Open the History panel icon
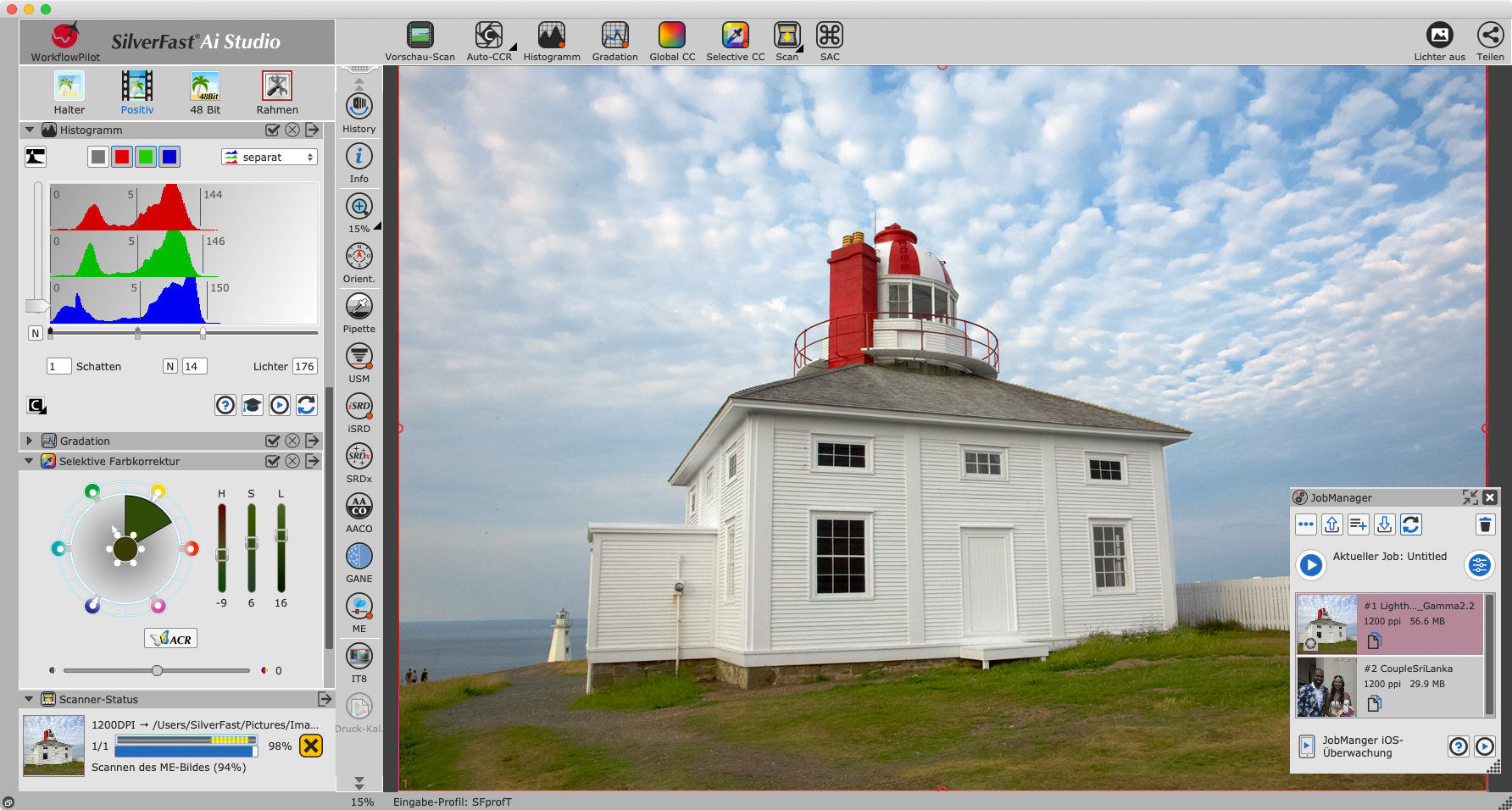This screenshot has width=1512, height=810. tap(359, 107)
